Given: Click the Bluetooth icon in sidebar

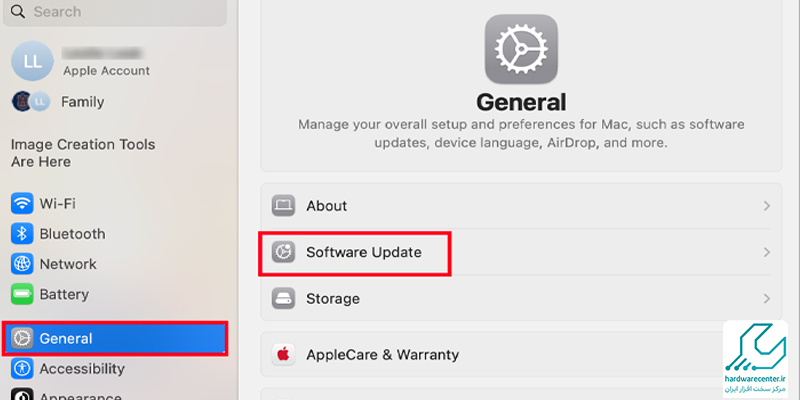Looking at the screenshot, I should (x=22, y=234).
